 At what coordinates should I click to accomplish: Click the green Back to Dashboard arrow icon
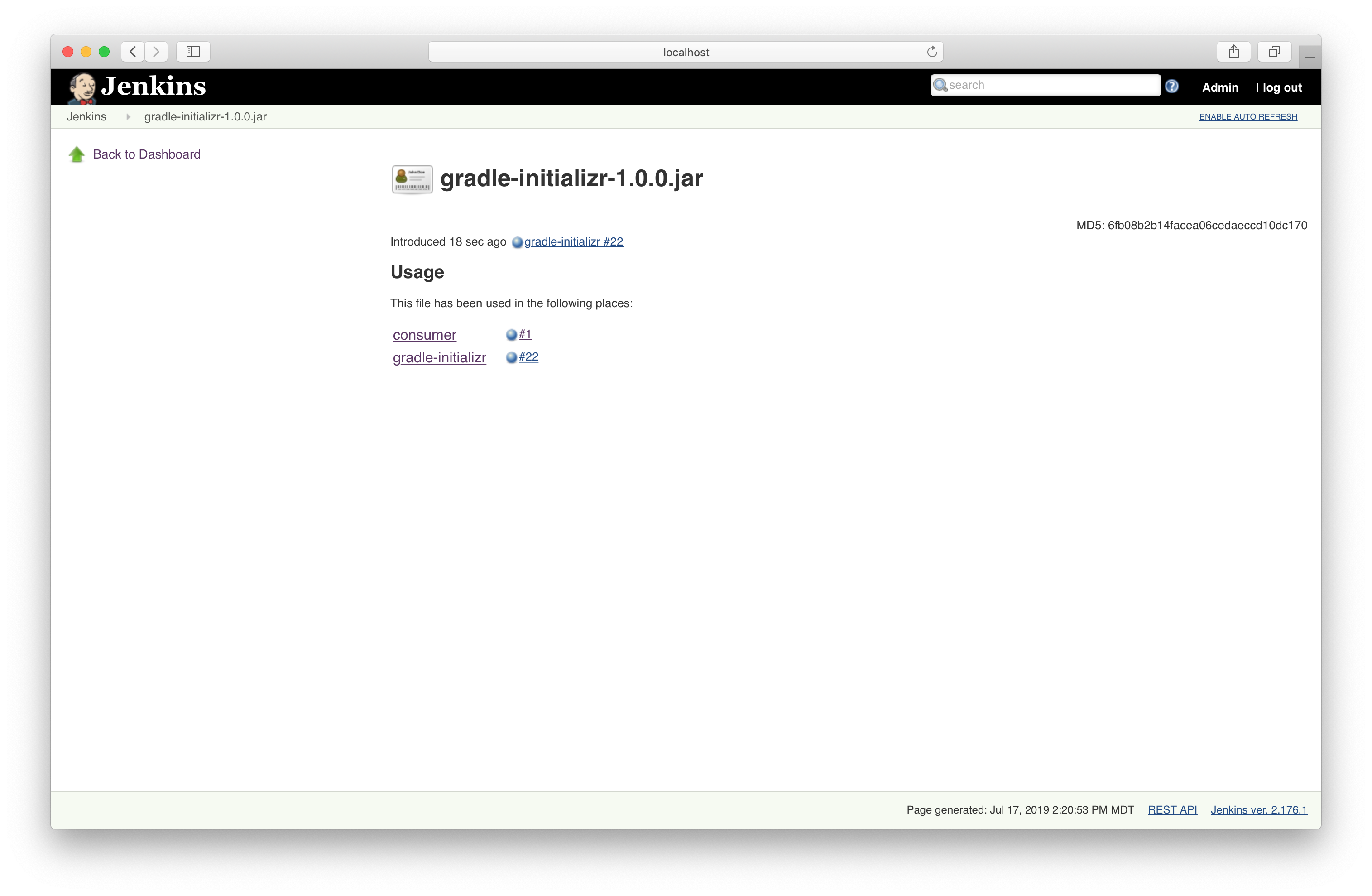(77, 154)
